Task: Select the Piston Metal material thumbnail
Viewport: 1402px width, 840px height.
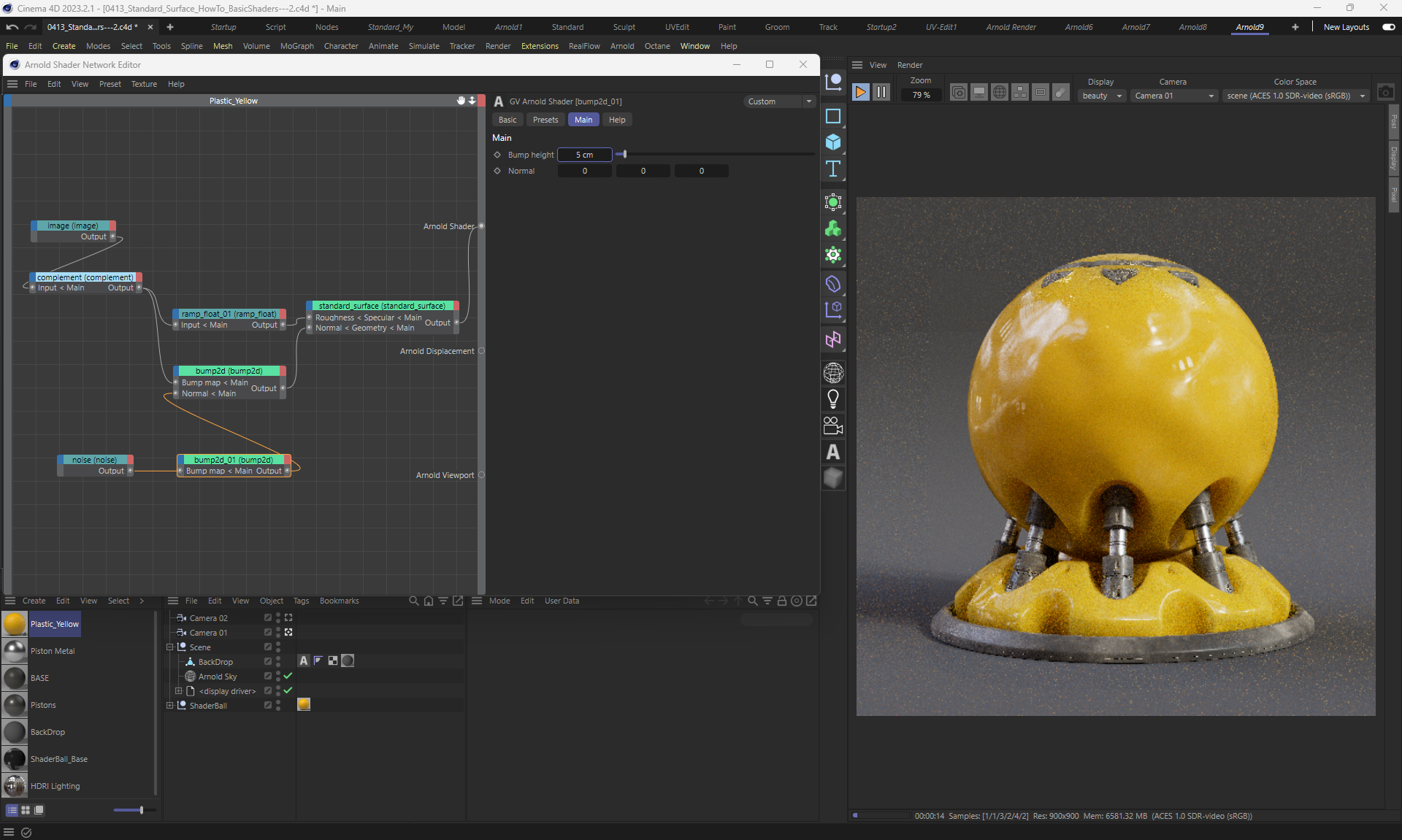Action: coord(15,651)
